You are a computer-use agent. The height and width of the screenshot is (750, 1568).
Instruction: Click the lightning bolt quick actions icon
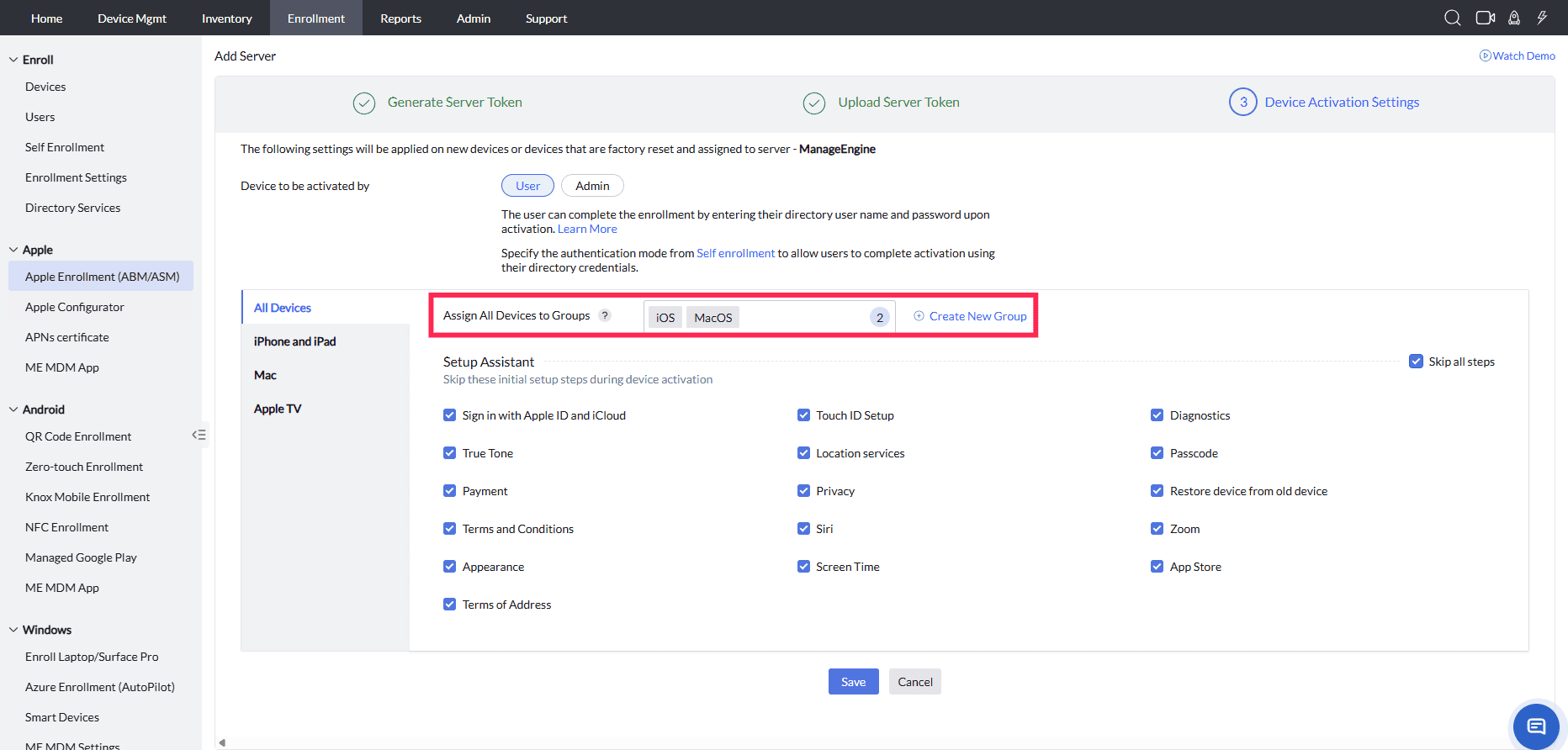[x=1542, y=18]
